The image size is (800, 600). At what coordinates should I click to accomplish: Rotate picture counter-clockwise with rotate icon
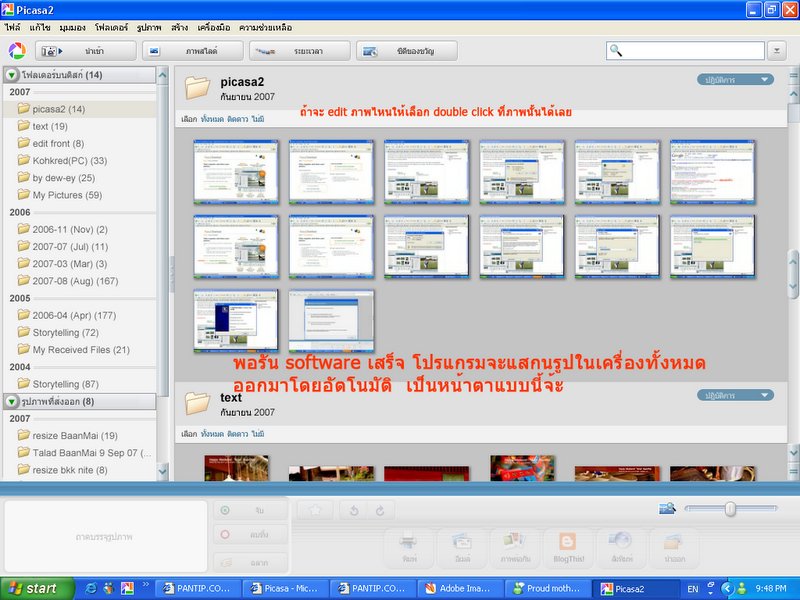coord(354,510)
